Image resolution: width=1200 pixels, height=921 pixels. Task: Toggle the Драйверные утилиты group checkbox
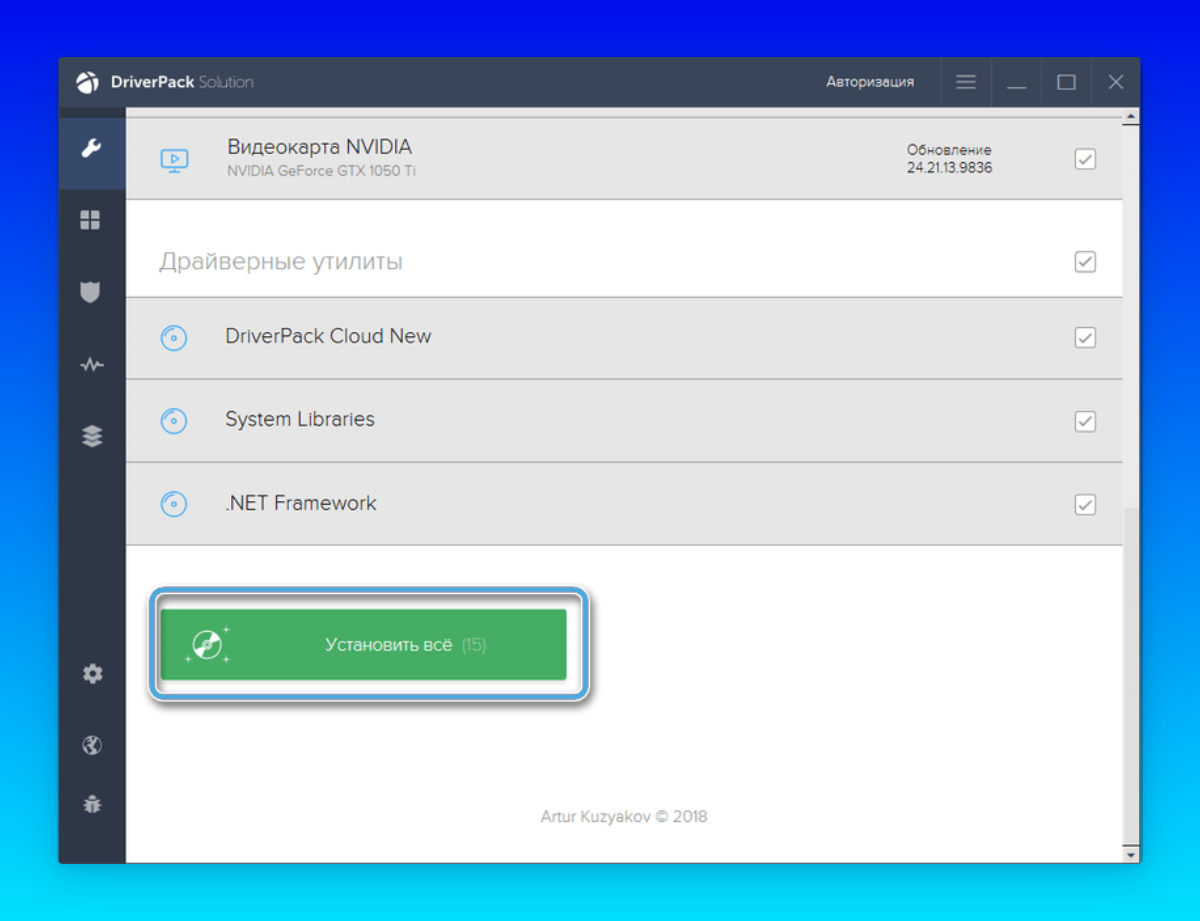pyautogui.click(x=1085, y=262)
